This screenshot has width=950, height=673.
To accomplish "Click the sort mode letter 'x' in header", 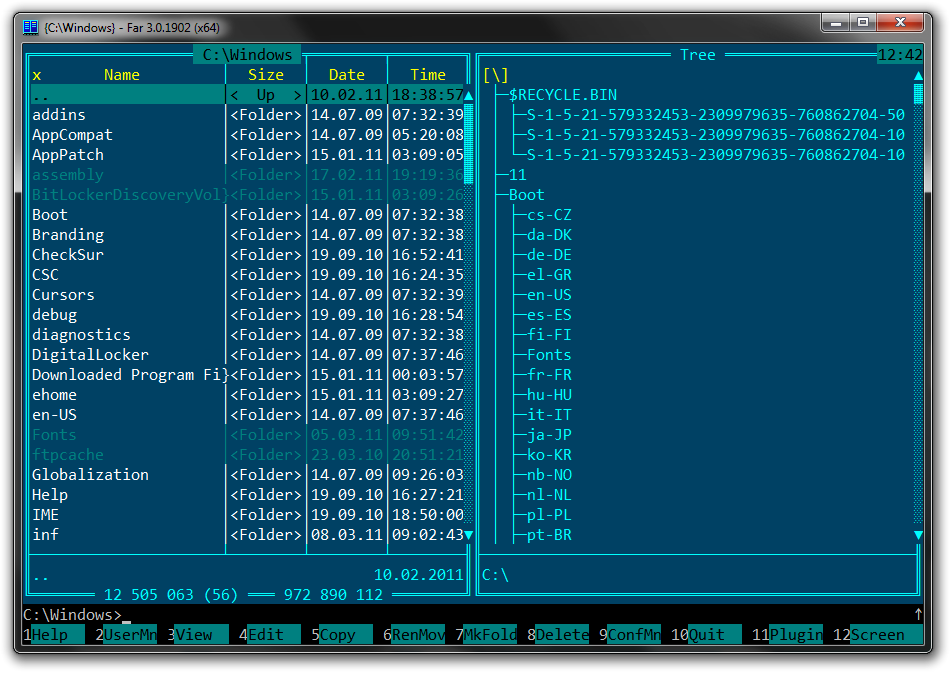I will coord(37,75).
